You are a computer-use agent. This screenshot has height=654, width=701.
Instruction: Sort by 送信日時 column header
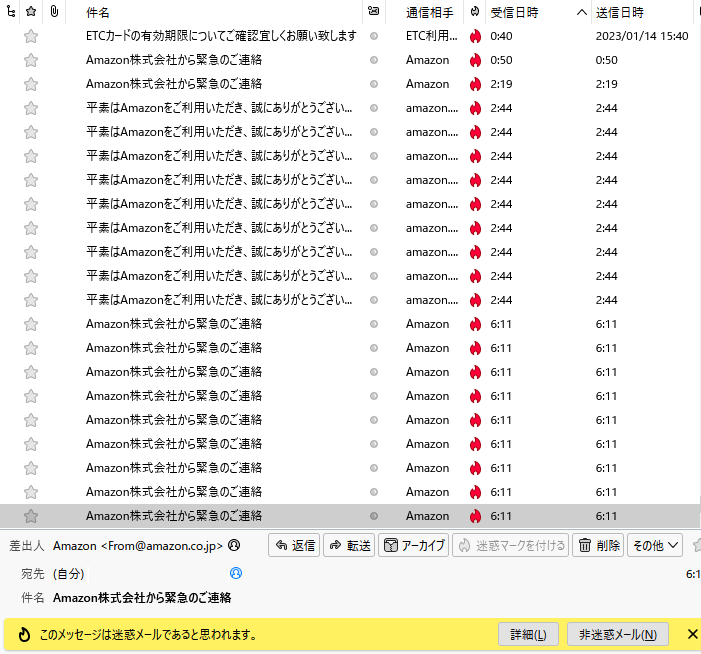(x=619, y=13)
